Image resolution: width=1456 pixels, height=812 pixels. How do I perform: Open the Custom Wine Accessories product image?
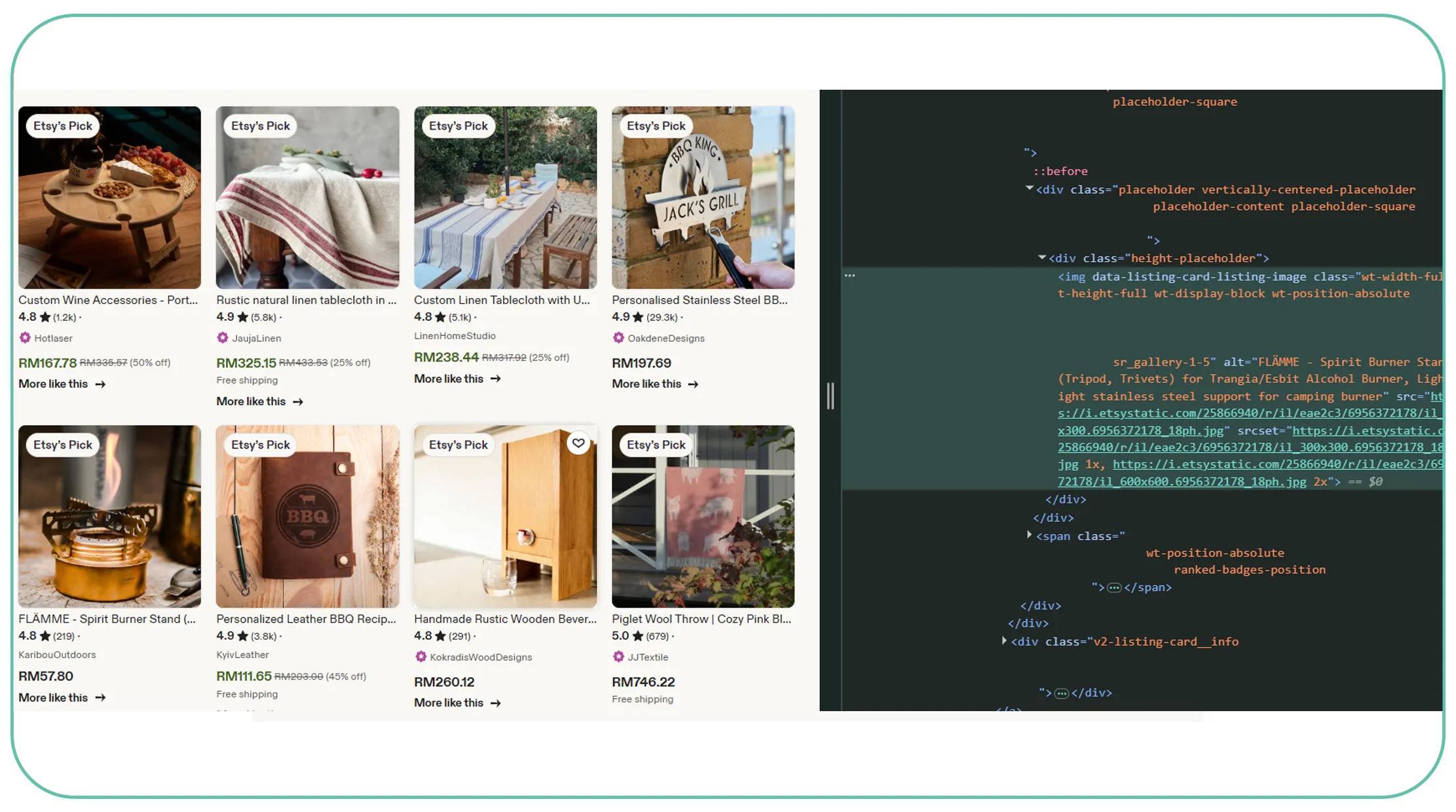(x=109, y=197)
